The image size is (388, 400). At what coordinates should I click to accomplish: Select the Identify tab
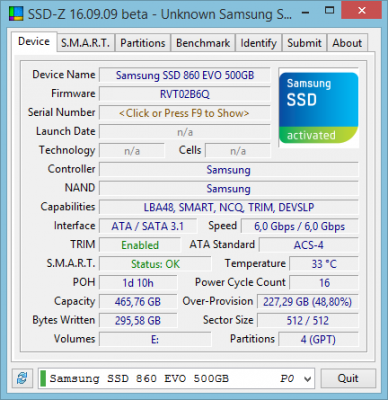259,43
